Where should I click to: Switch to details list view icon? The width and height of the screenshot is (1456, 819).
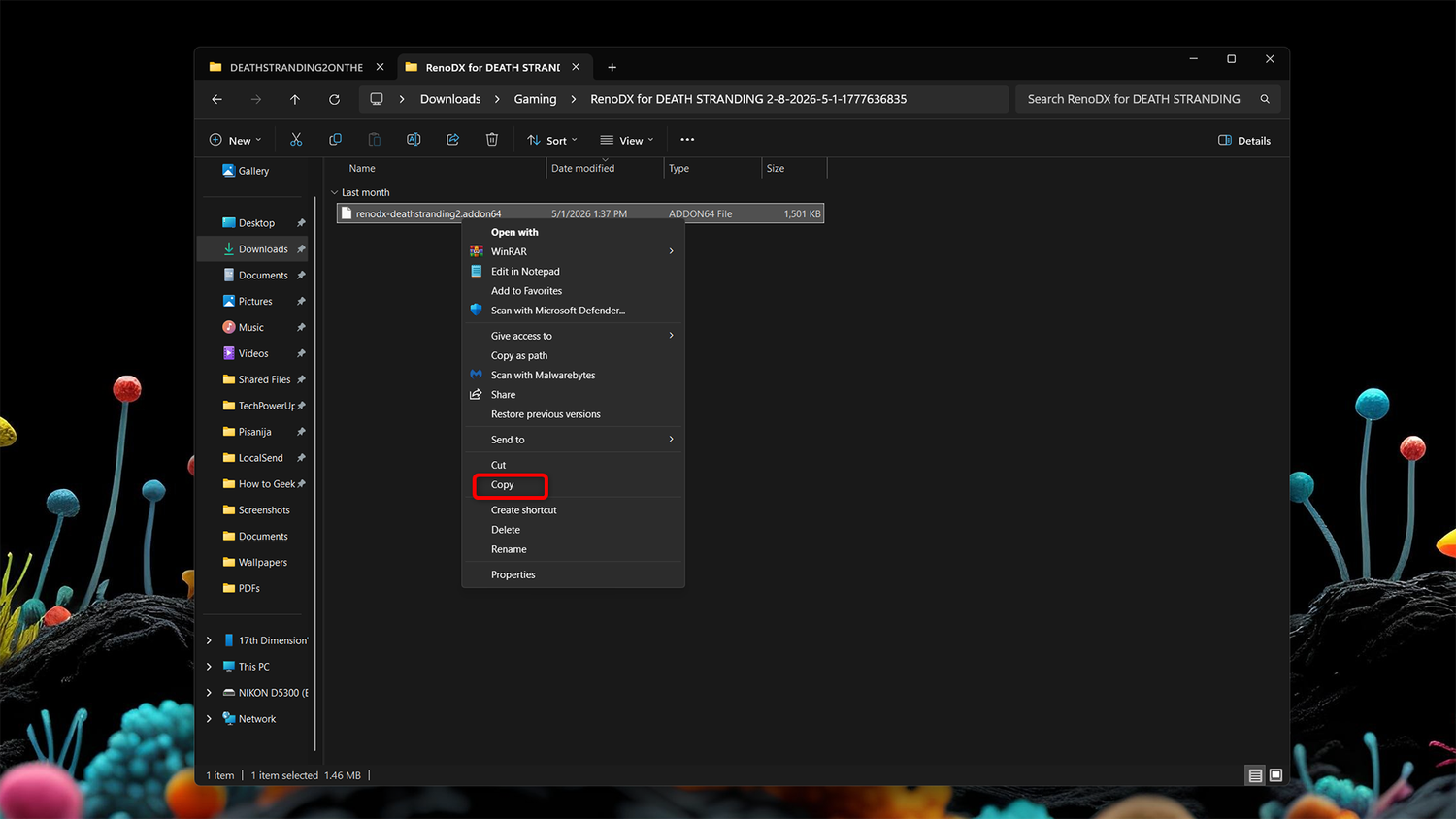pyautogui.click(x=1255, y=775)
